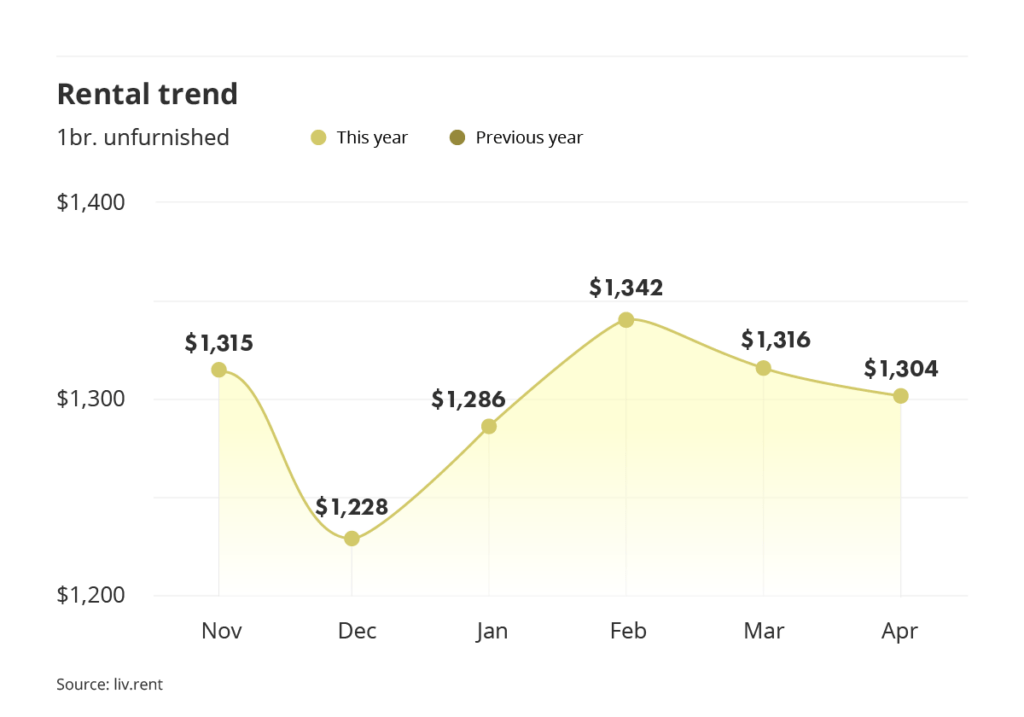1024x717 pixels.
Task: Click the "Previous year" legend label
Action: coord(529,138)
